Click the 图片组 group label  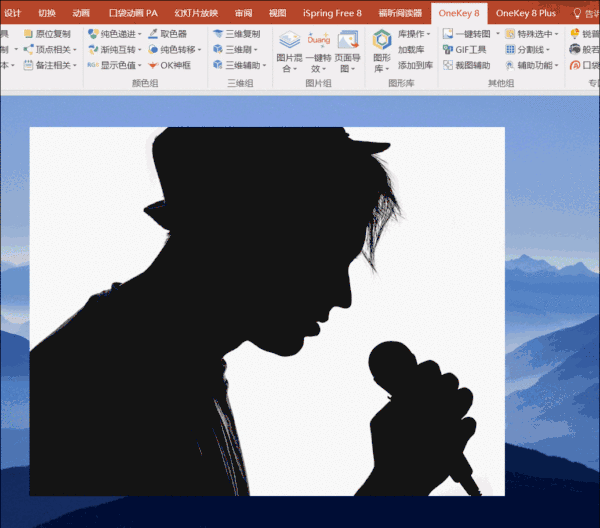pyautogui.click(x=318, y=83)
